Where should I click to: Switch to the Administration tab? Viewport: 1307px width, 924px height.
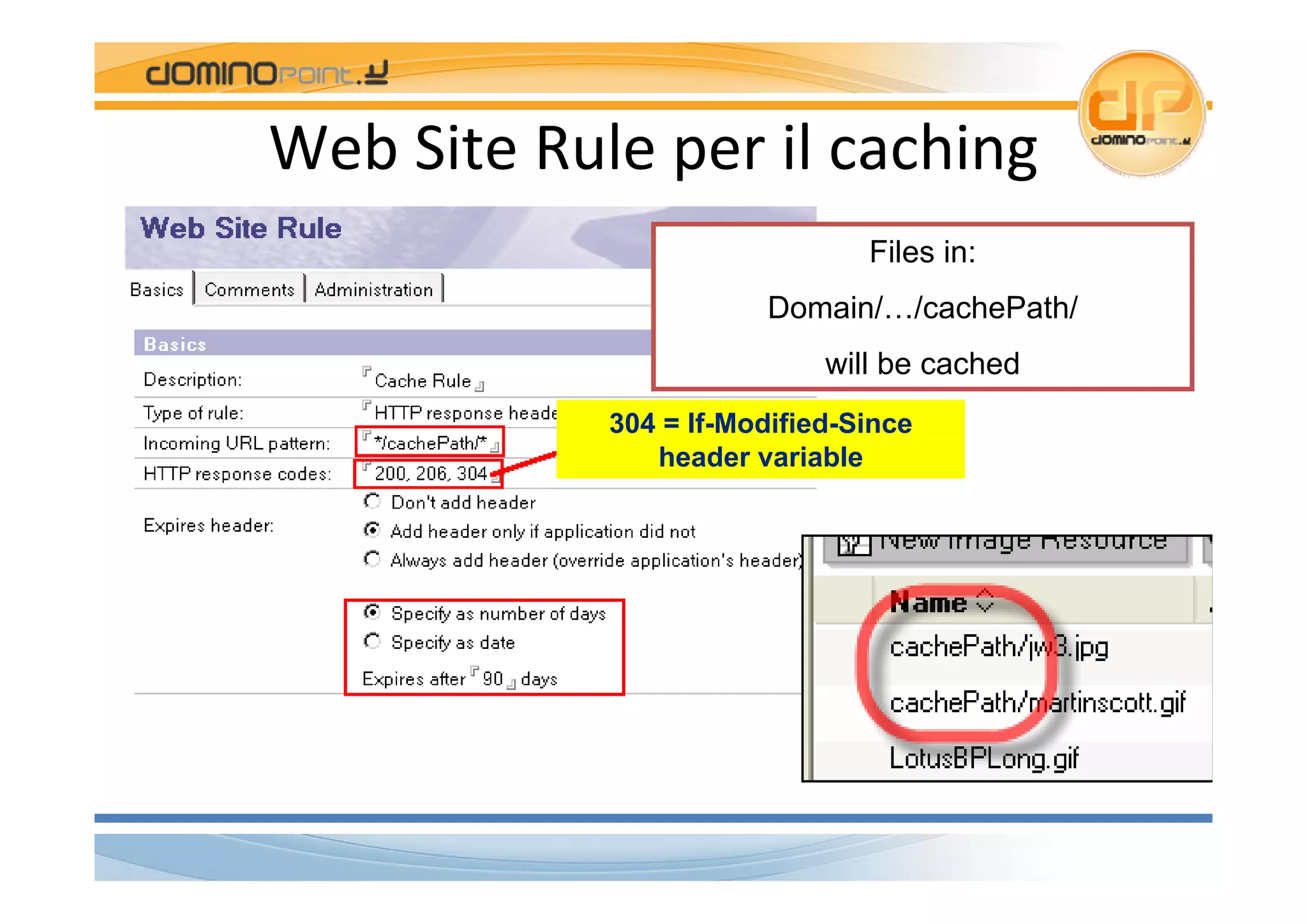[373, 290]
